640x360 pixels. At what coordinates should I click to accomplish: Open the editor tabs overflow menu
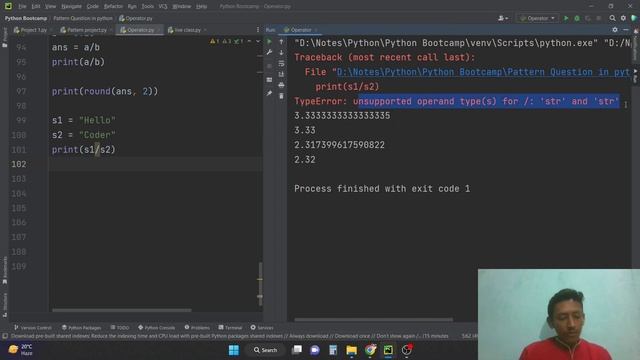[258, 30]
